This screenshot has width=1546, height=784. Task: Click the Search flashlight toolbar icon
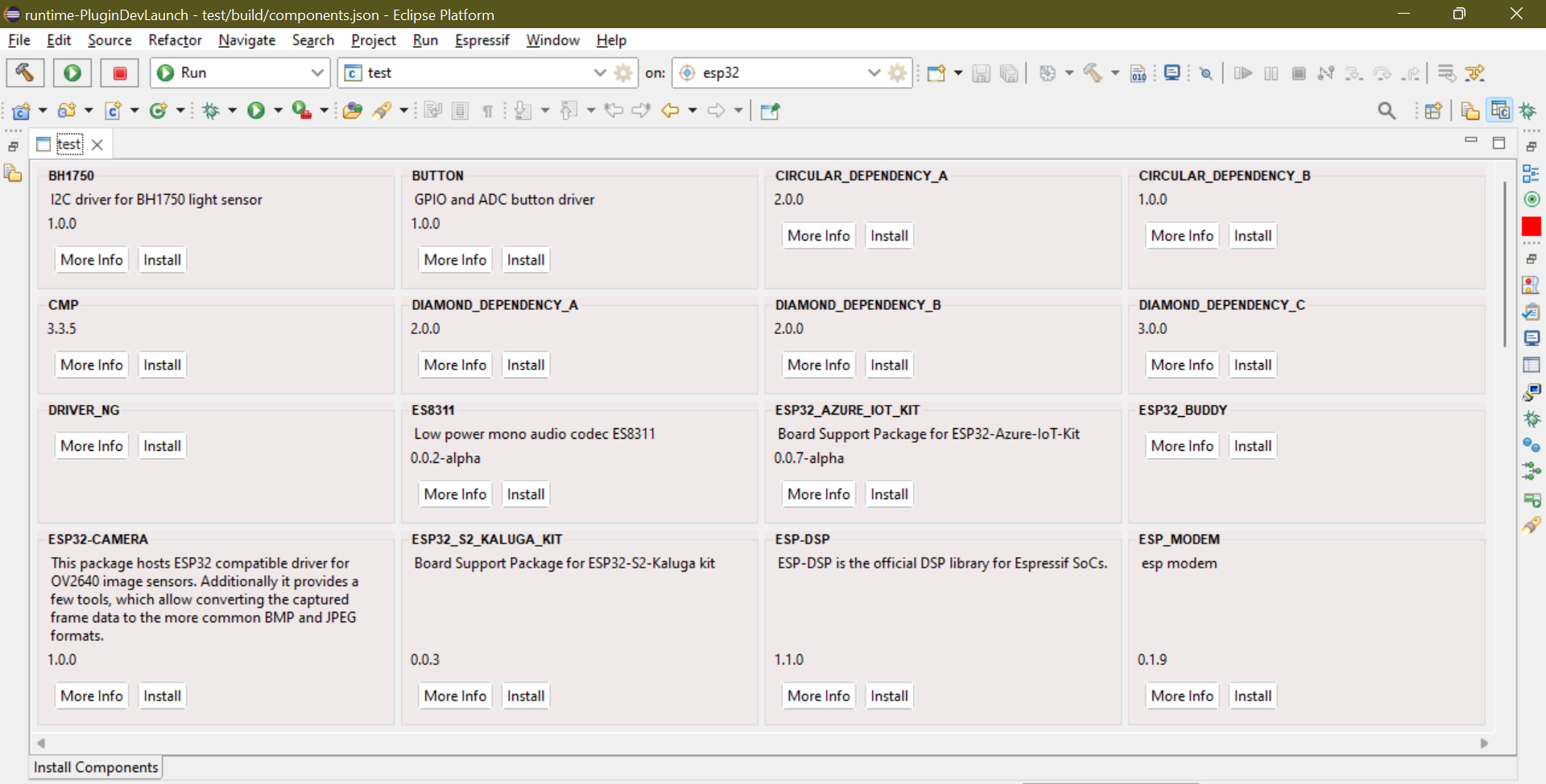click(x=382, y=111)
